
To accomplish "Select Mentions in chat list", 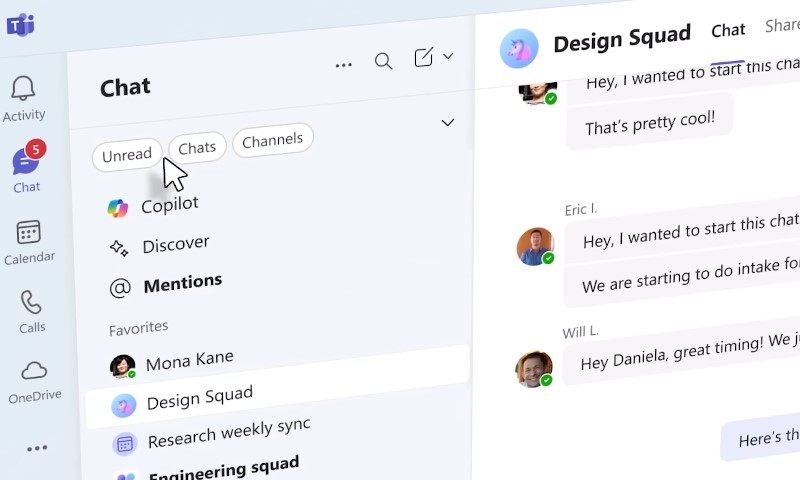I will (182, 285).
